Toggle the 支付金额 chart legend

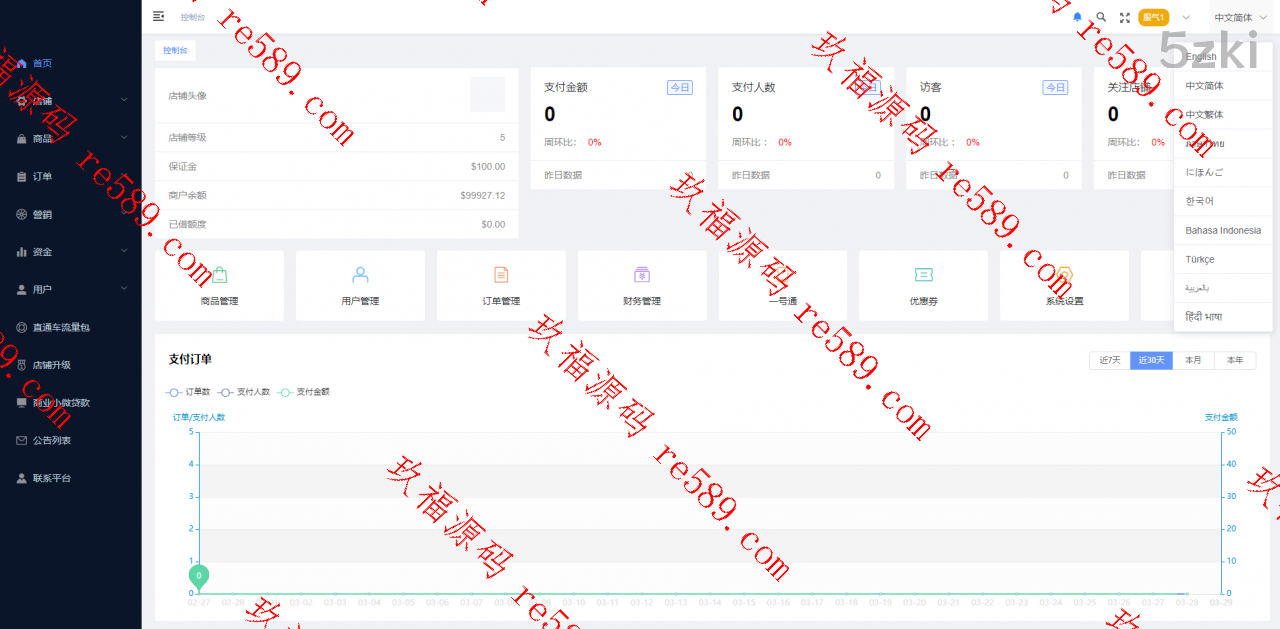(303, 392)
